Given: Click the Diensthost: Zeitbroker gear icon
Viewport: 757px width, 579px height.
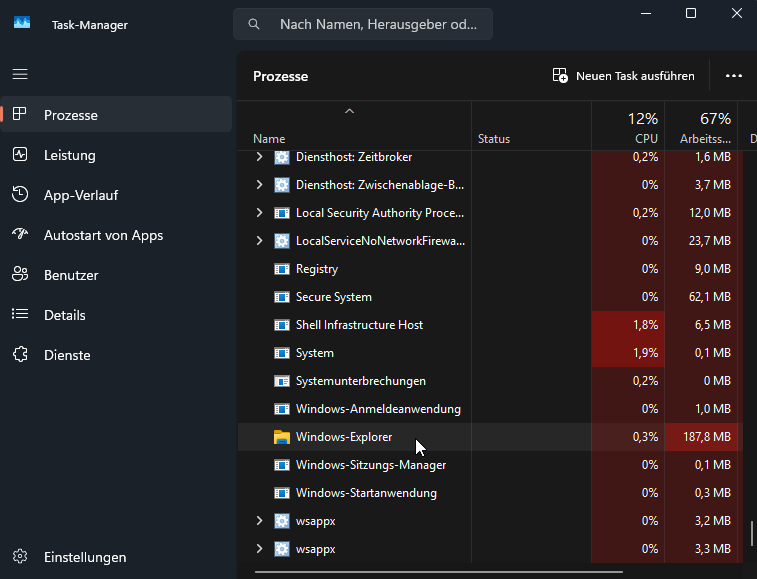Looking at the screenshot, I should click(x=281, y=157).
